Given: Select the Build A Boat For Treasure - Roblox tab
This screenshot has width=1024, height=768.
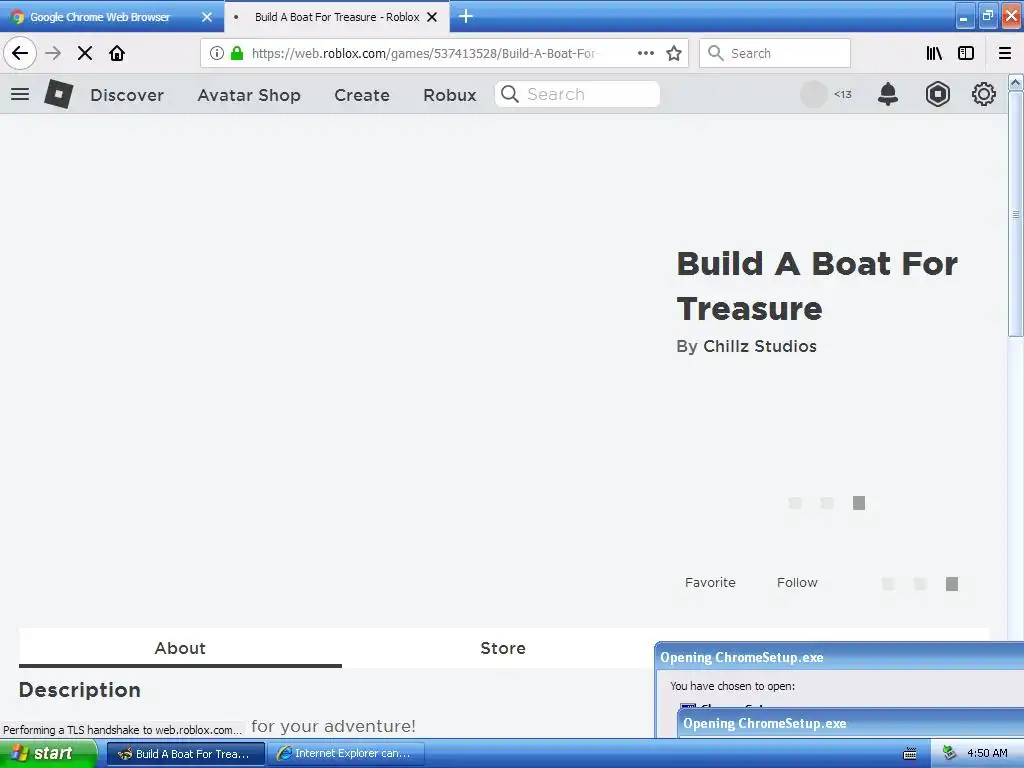Looking at the screenshot, I should coord(337,17).
